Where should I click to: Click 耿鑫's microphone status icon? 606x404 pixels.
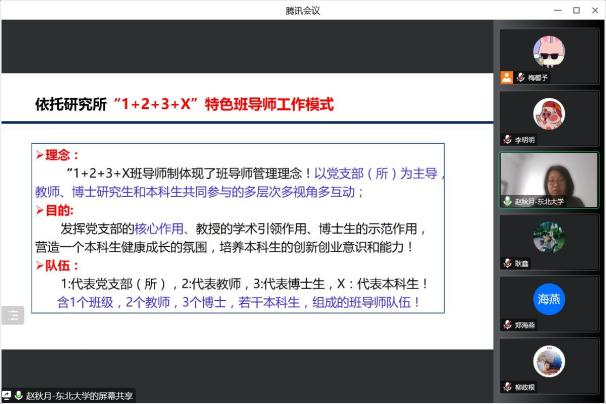[x=508, y=263]
